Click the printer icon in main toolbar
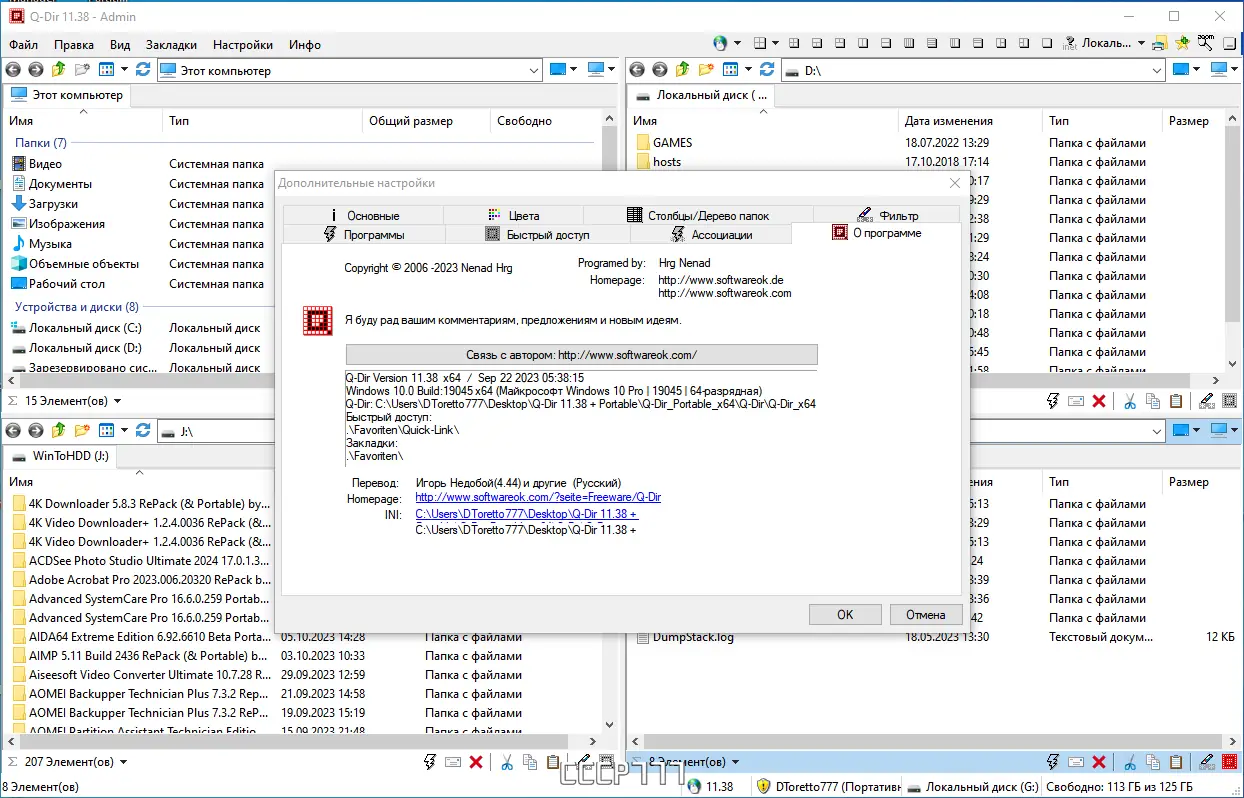This screenshot has width=1244, height=798. [x=1159, y=43]
